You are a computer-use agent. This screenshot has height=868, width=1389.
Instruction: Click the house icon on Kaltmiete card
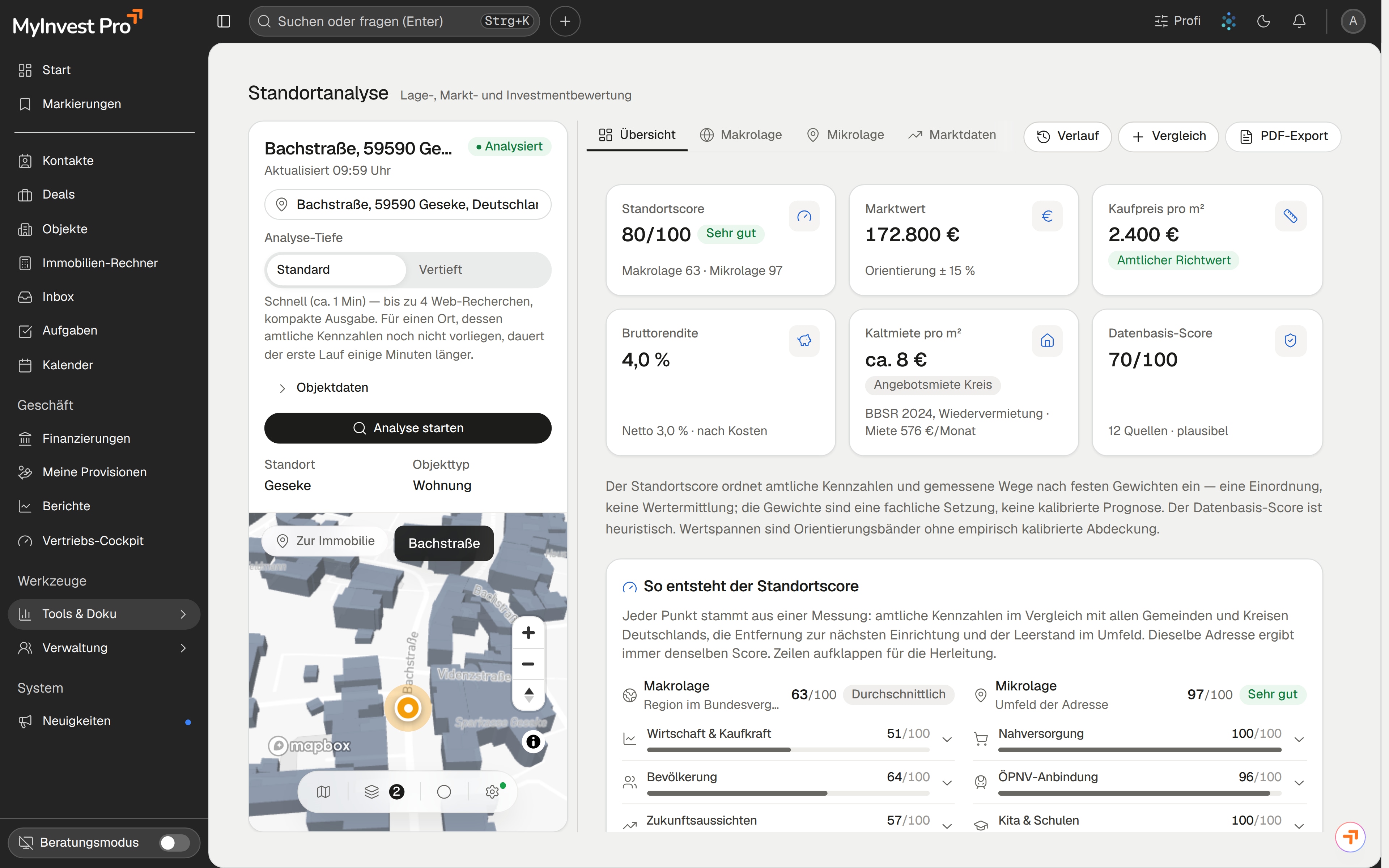point(1047,340)
